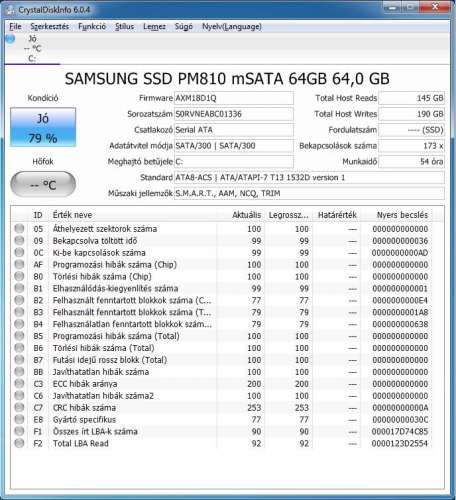Click the Nyers becslés column header
The width and height of the screenshot is (456, 500).
point(397,215)
